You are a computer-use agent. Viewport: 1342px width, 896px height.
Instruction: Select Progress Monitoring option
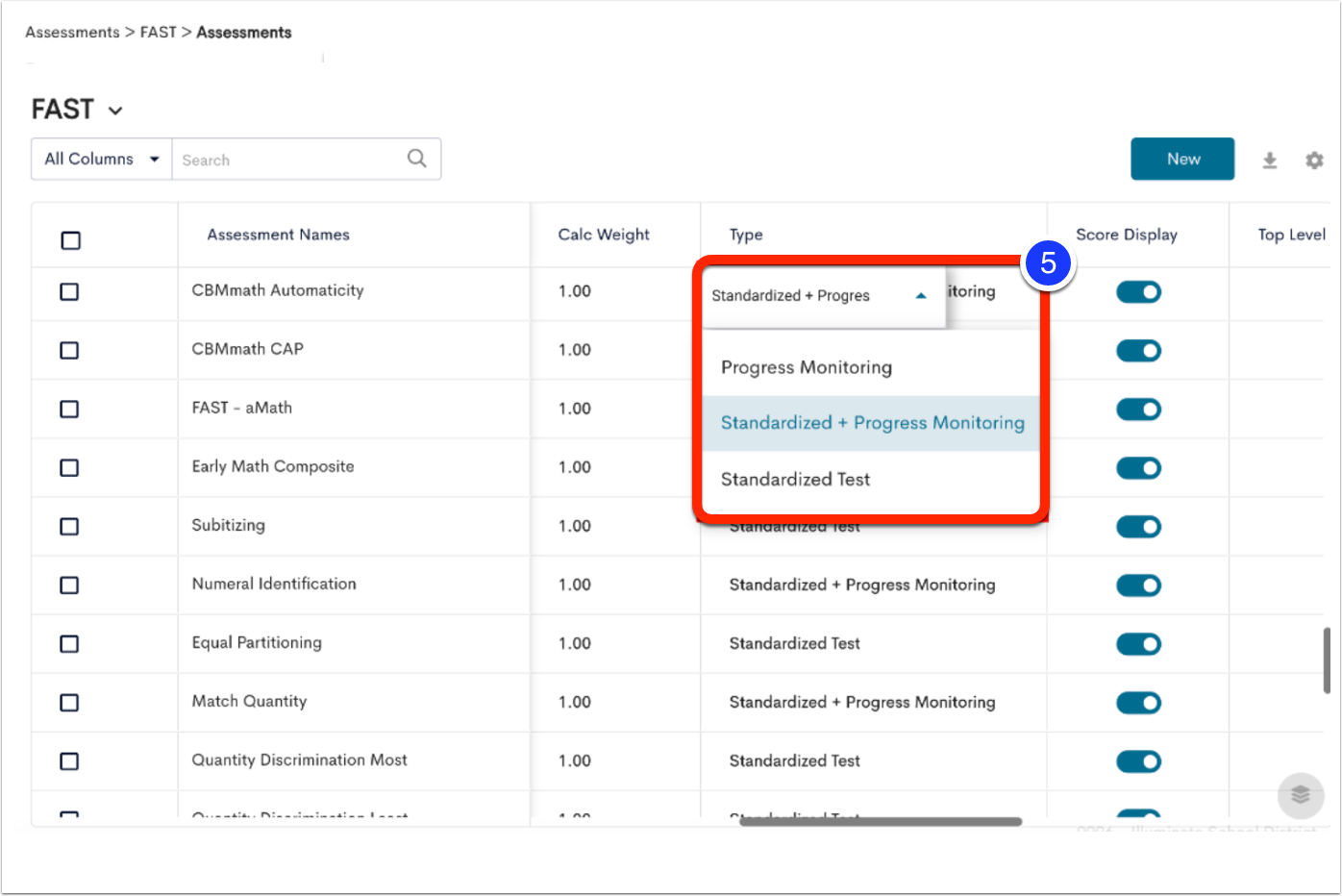pos(871,367)
